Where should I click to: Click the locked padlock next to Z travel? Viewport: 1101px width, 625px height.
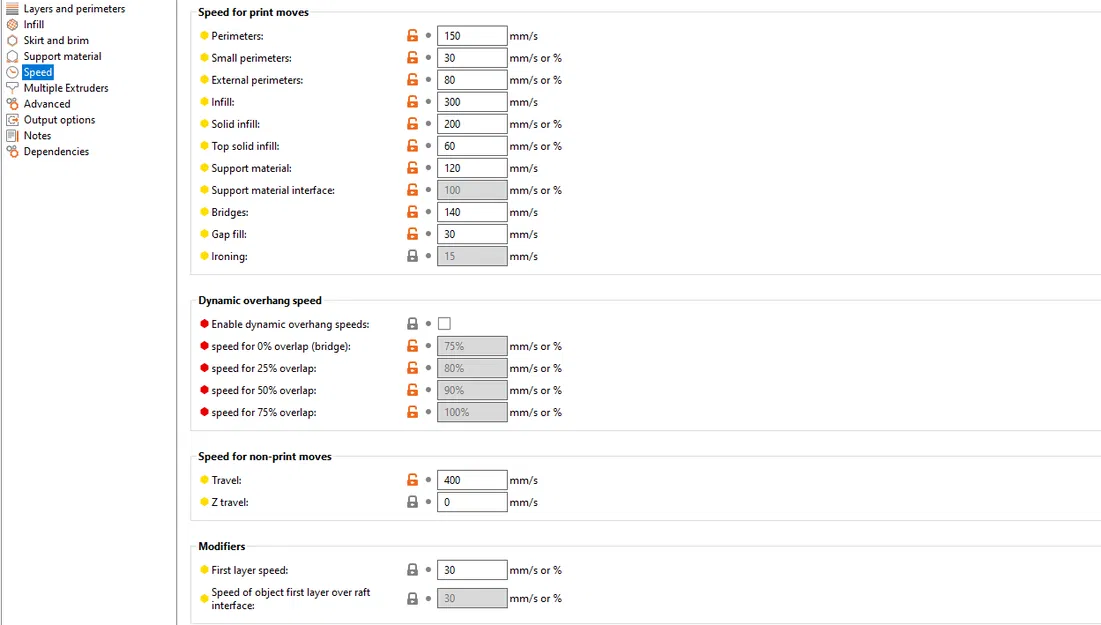[412, 502]
